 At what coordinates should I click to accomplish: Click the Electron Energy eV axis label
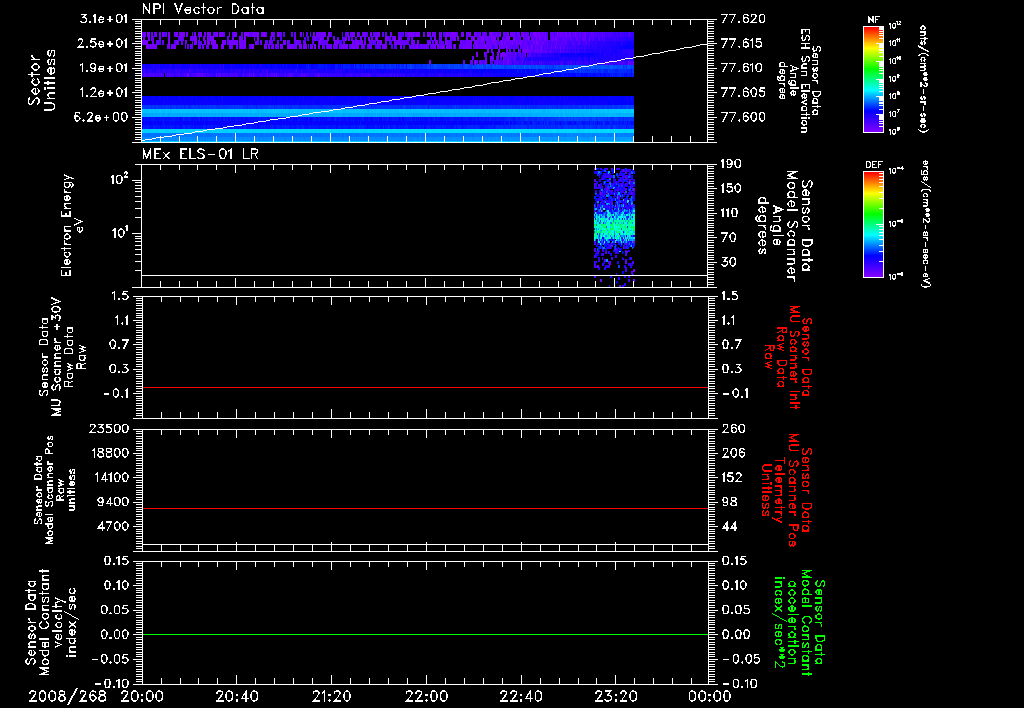click(73, 225)
